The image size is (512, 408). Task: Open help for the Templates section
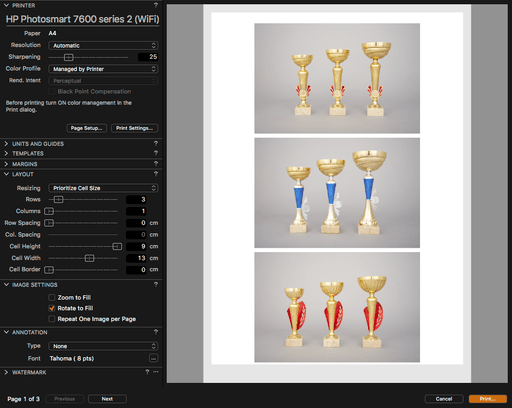tap(156, 153)
